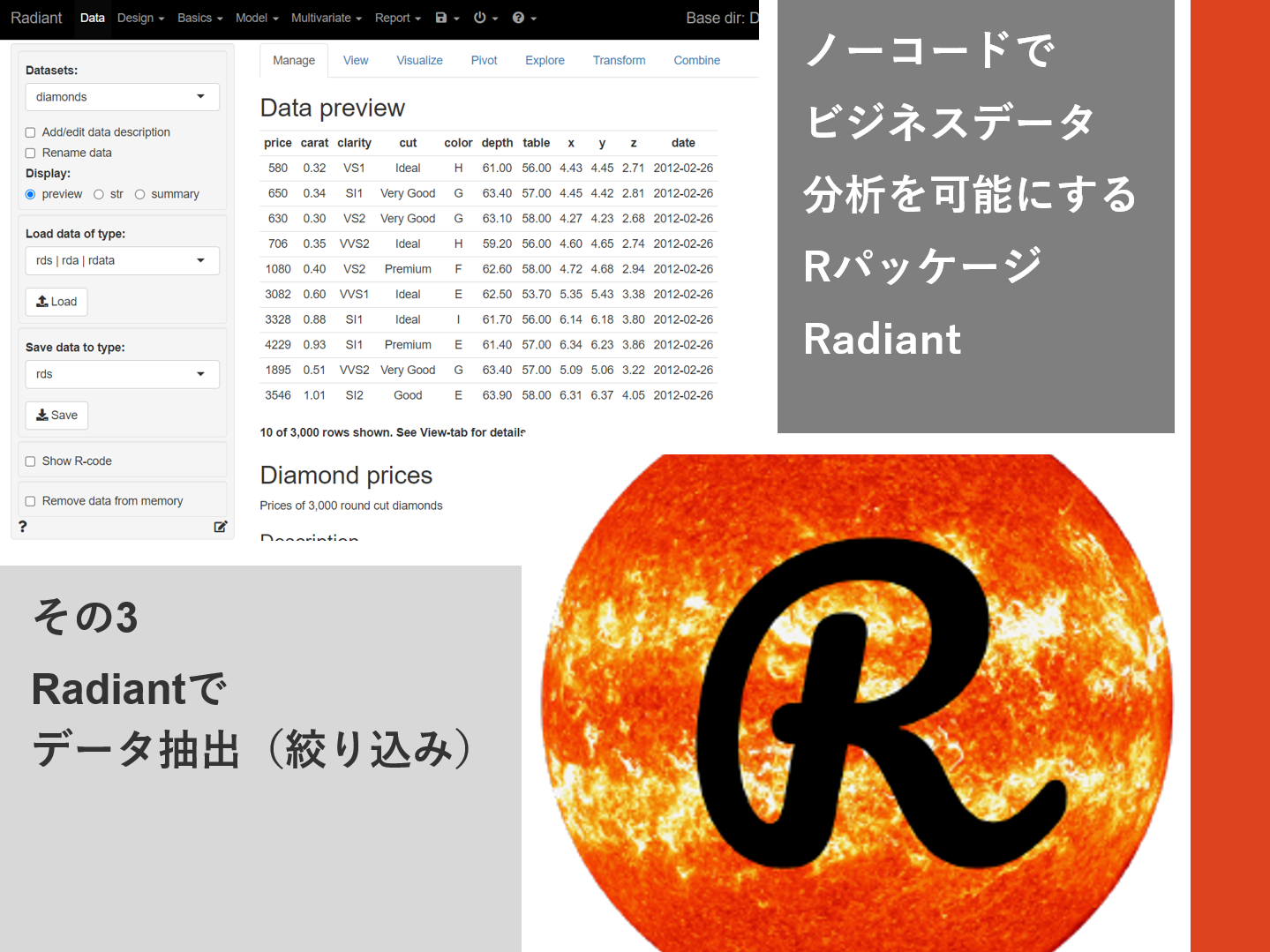Open the Transform tab
The width and height of the screenshot is (1270, 952).
[x=619, y=60]
